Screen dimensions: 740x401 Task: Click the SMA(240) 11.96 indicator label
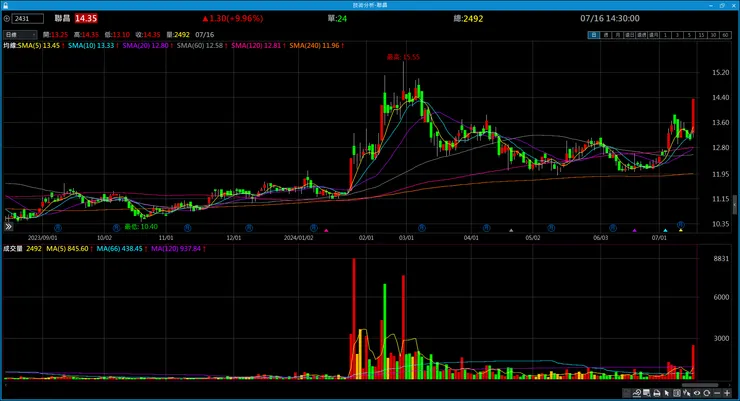coord(314,45)
